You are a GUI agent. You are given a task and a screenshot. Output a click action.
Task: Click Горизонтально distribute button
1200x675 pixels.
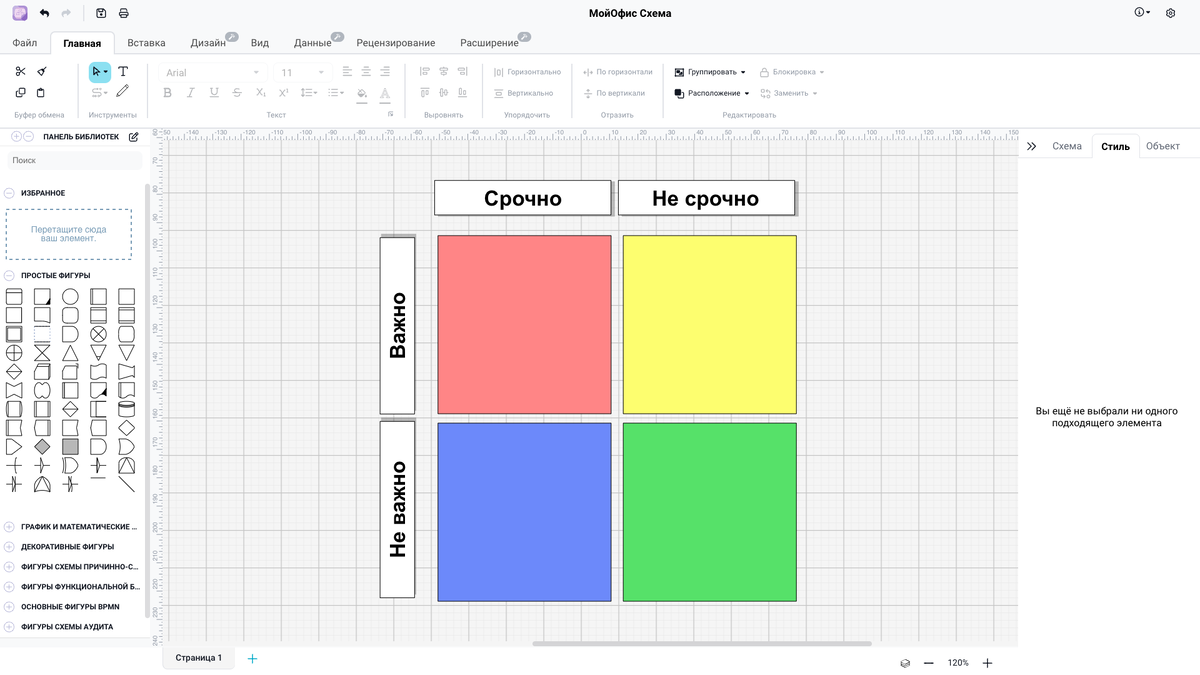click(528, 72)
